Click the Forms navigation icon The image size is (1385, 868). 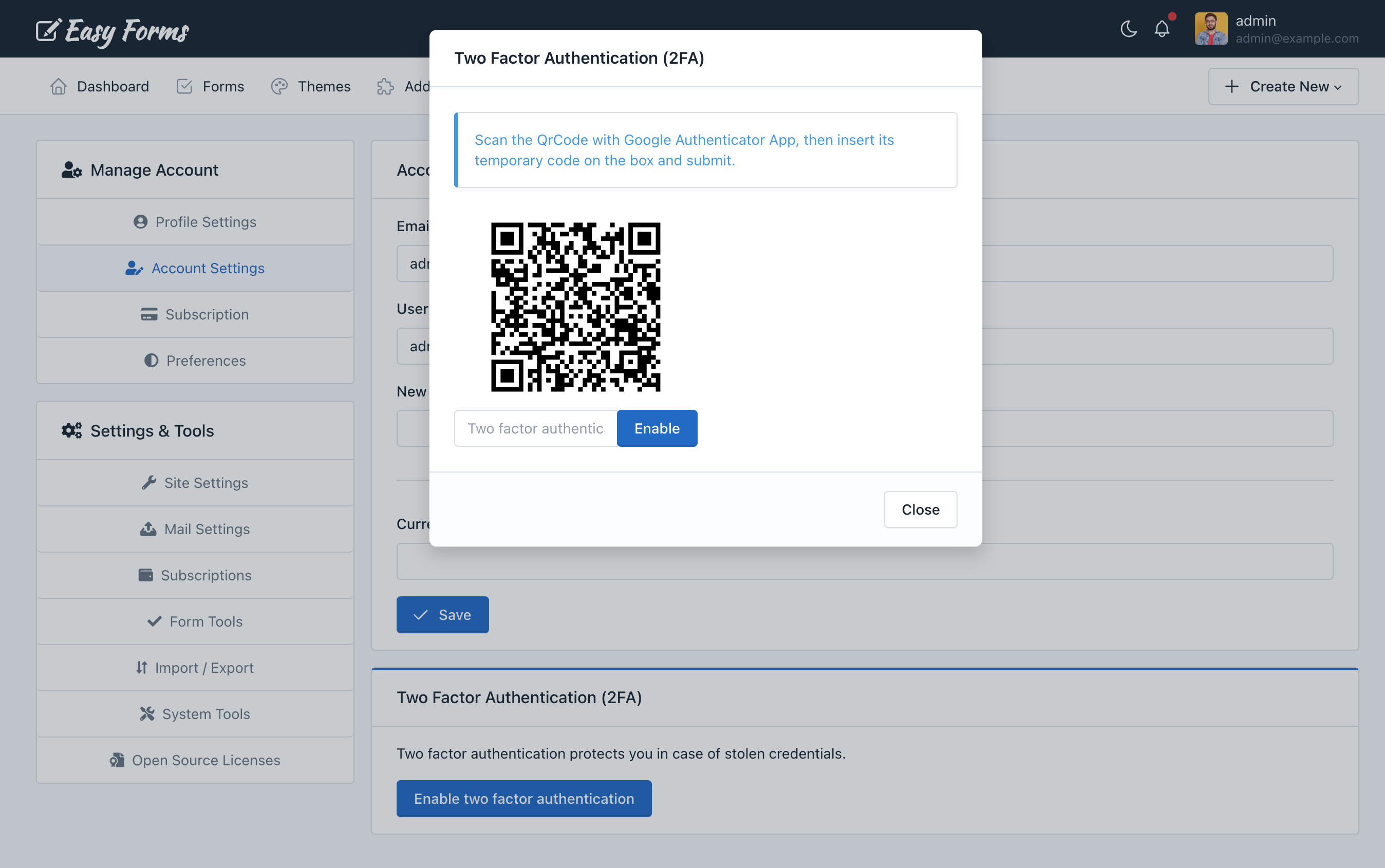(184, 85)
